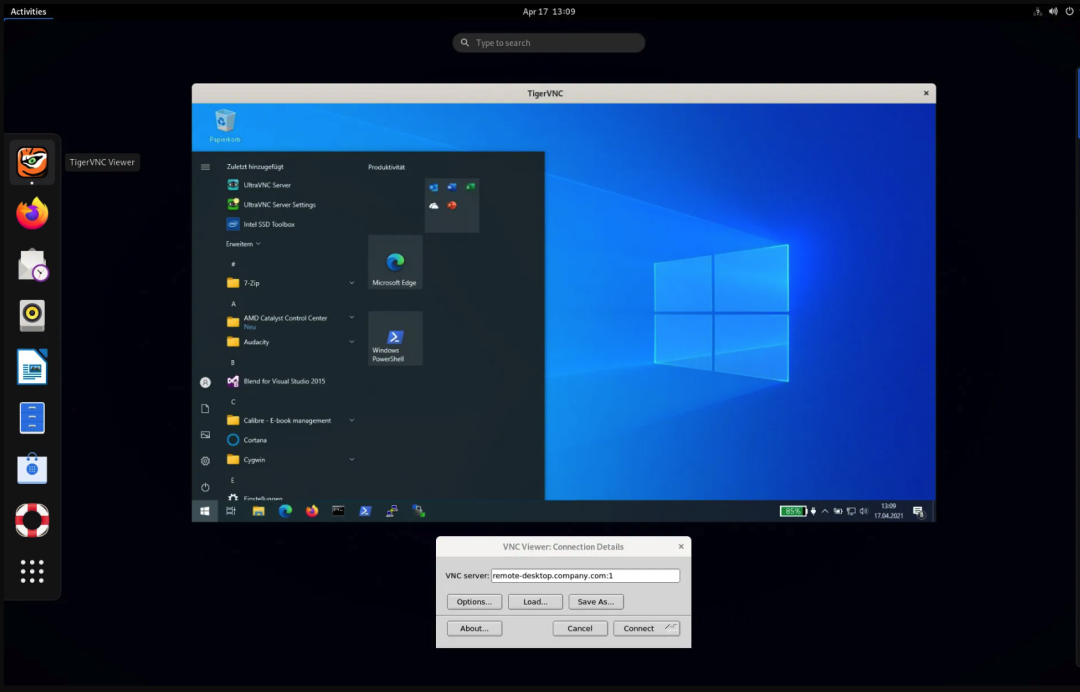Open Firefox from the GNOME dock

click(x=32, y=213)
